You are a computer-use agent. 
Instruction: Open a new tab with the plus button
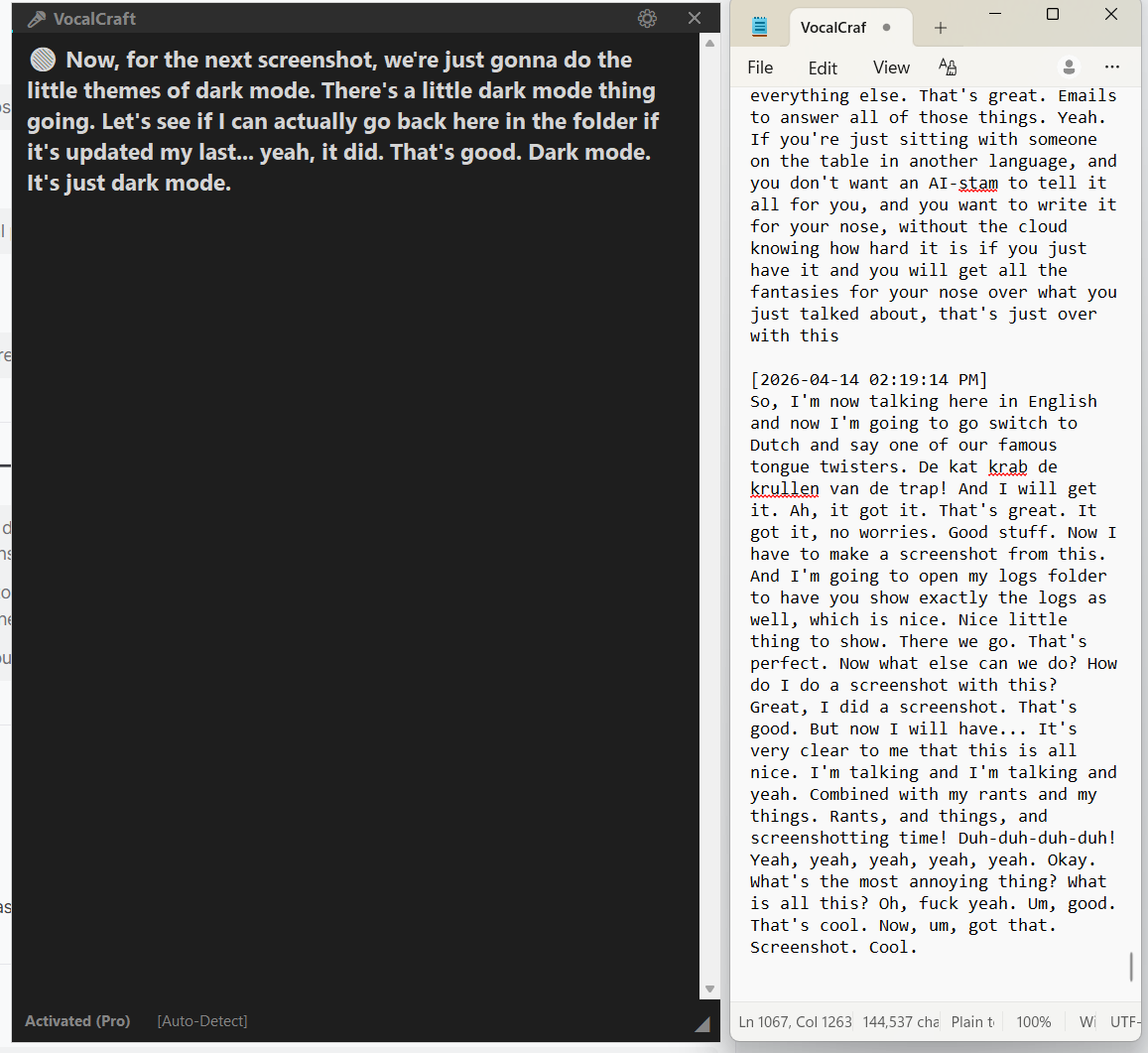(940, 27)
